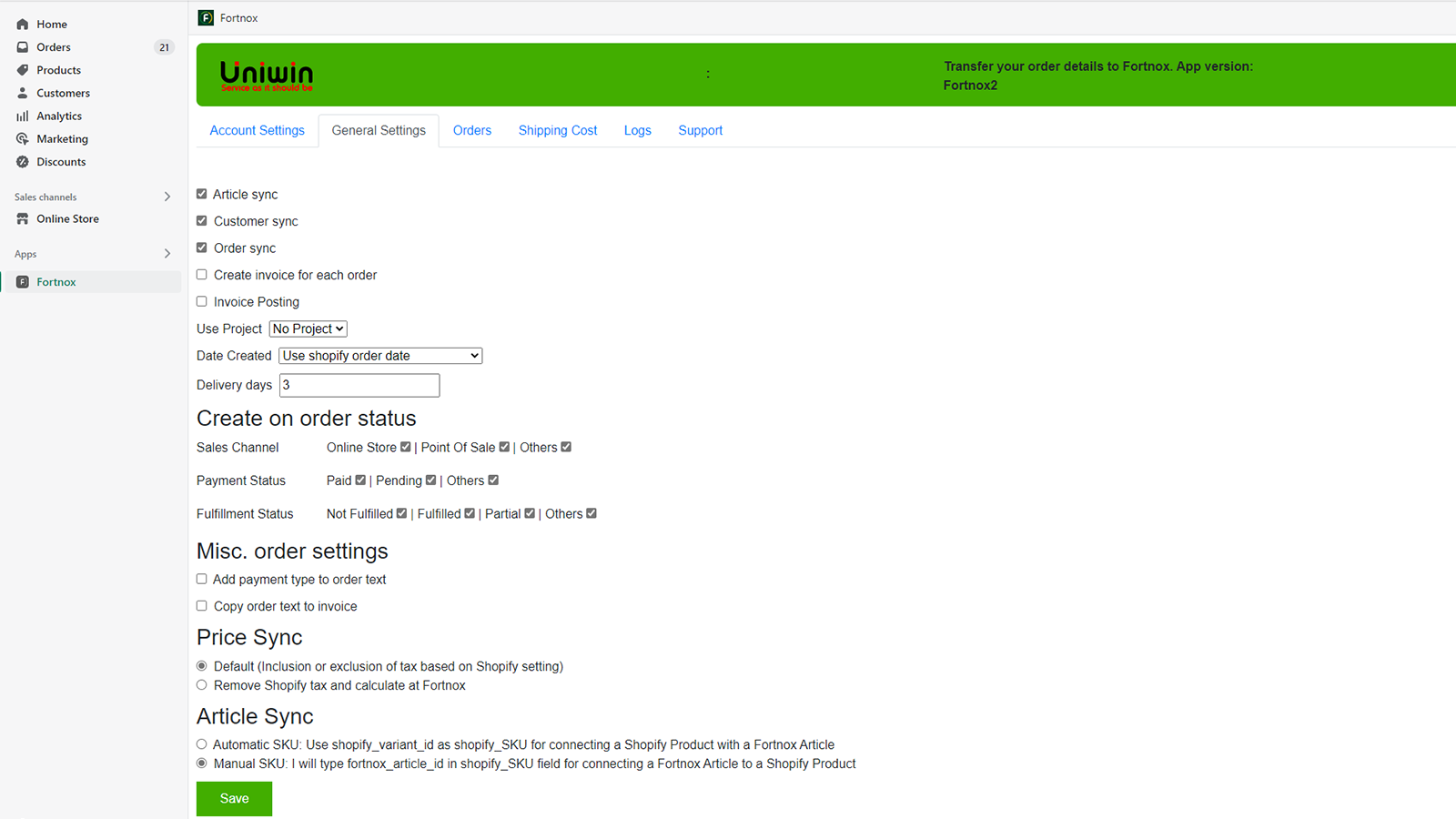Click the Uniwin logo in green banner

click(x=267, y=76)
